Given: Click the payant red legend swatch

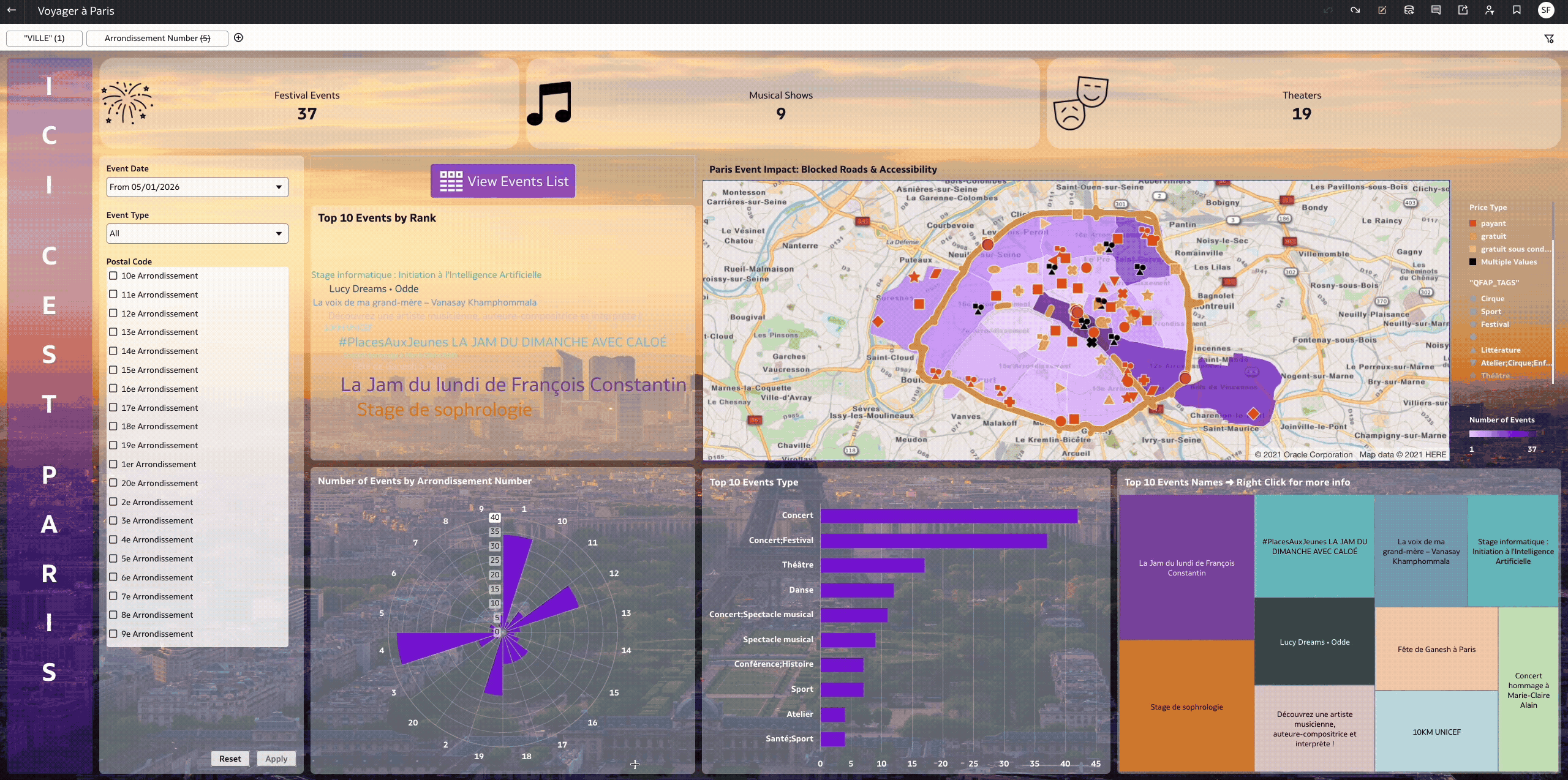Looking at the screenshot, I should pos(1473,223).
